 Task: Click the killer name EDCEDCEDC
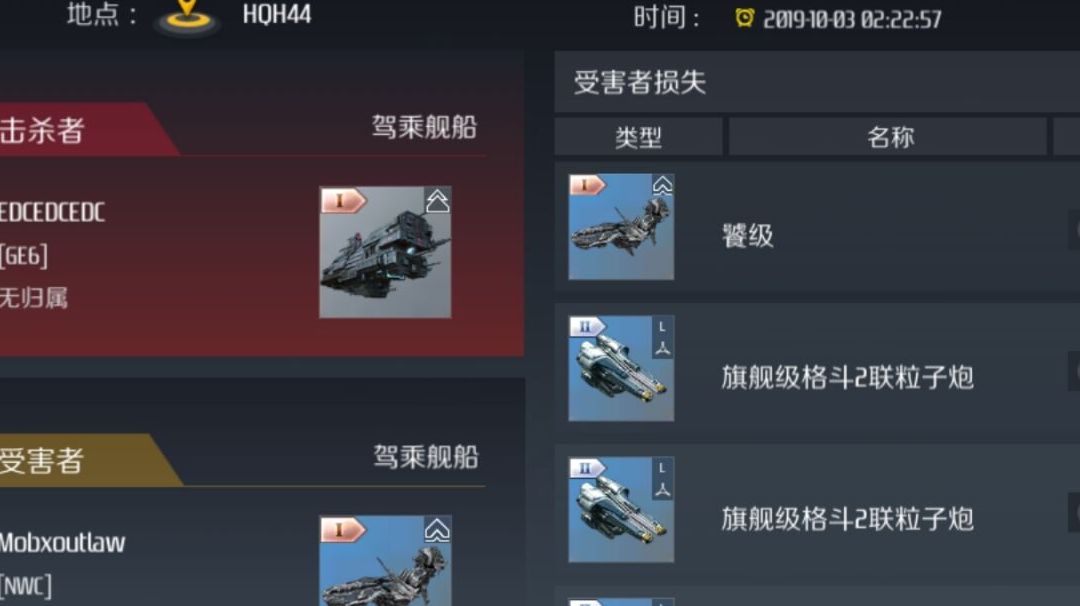52,212
